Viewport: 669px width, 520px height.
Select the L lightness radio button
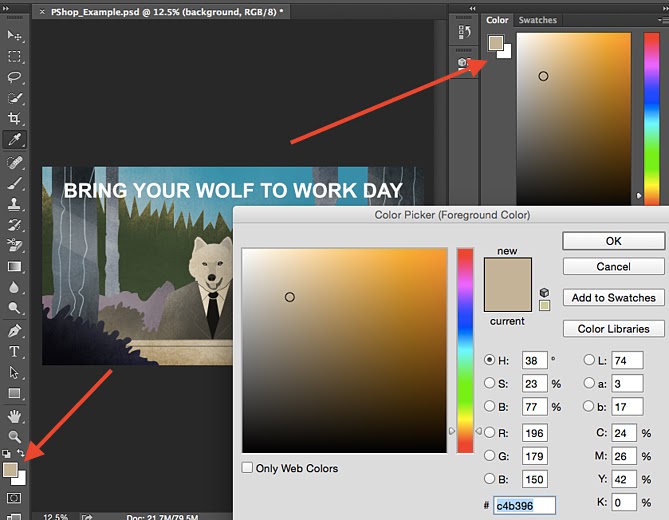589,360
